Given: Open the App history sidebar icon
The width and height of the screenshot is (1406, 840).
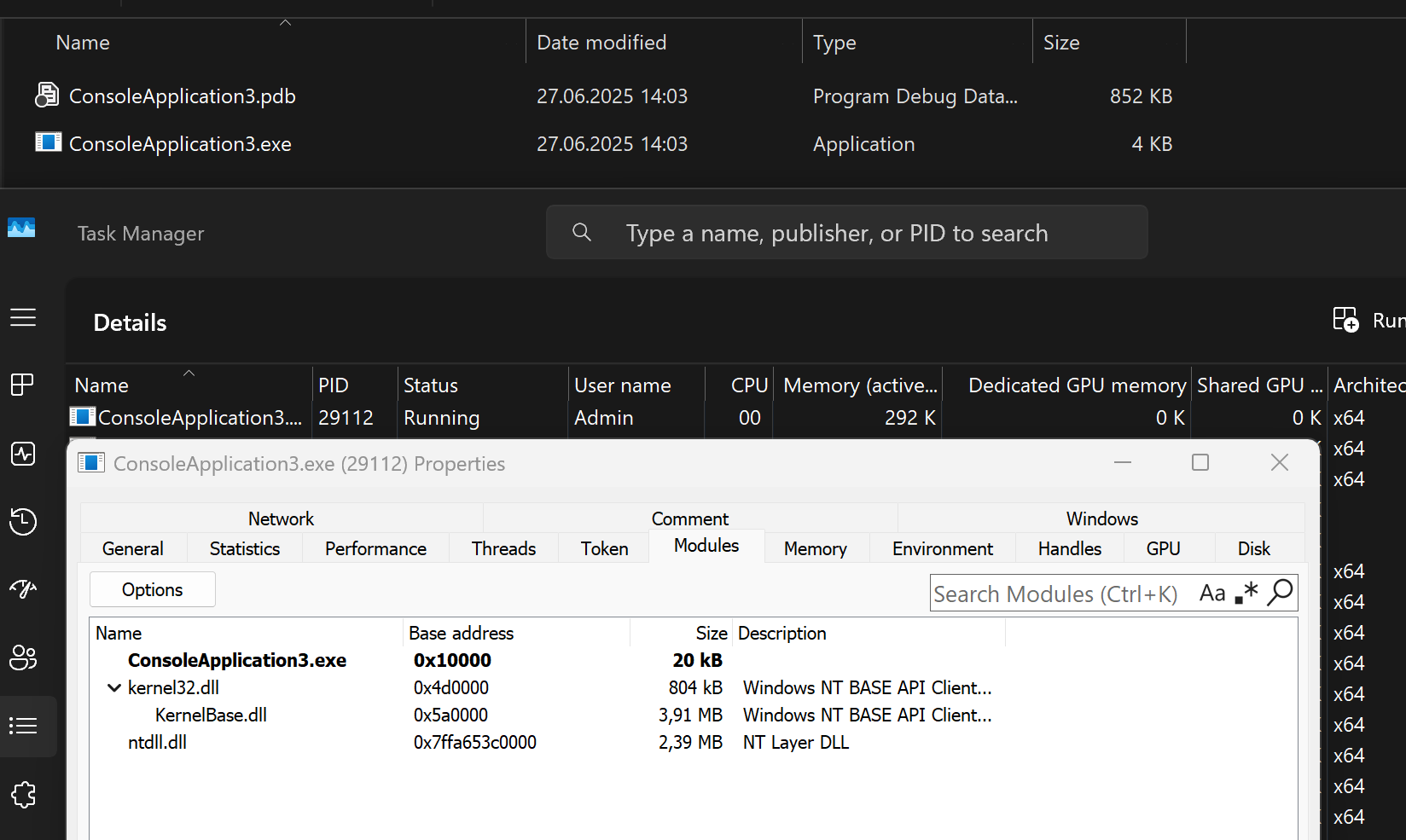Looking at the screenshot, I should point(23,521).
